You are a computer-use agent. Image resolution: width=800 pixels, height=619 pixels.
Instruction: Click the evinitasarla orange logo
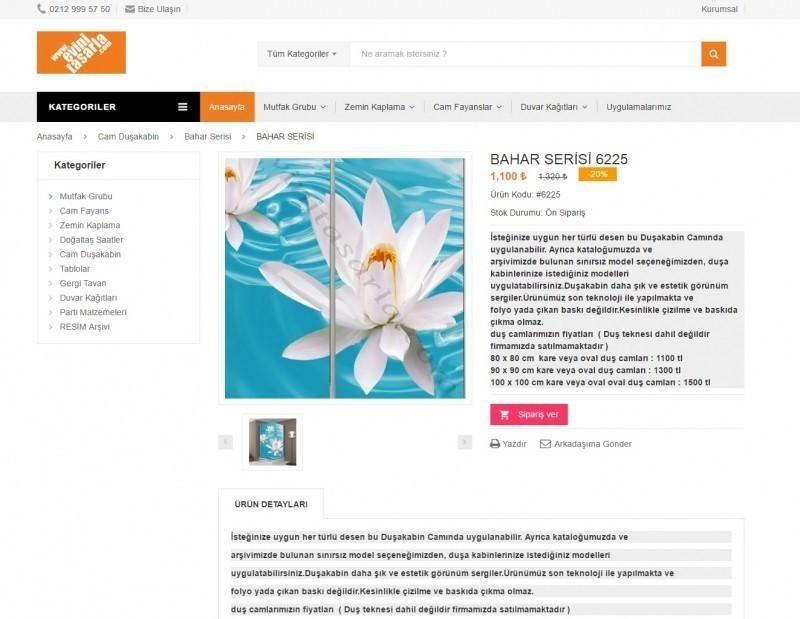pyautogui.click(x=81, y=53)
